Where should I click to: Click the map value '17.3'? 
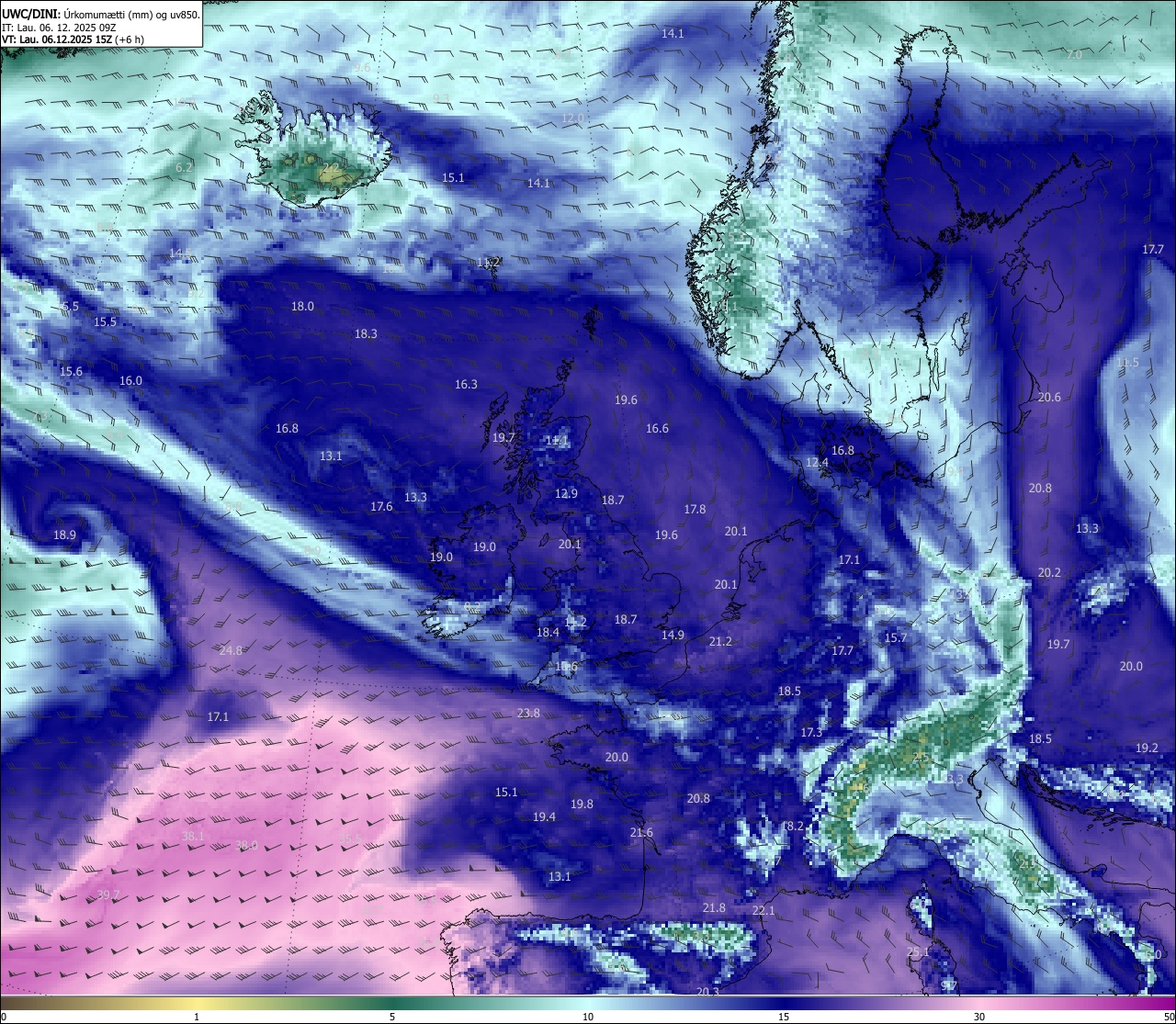coord(811,733)
